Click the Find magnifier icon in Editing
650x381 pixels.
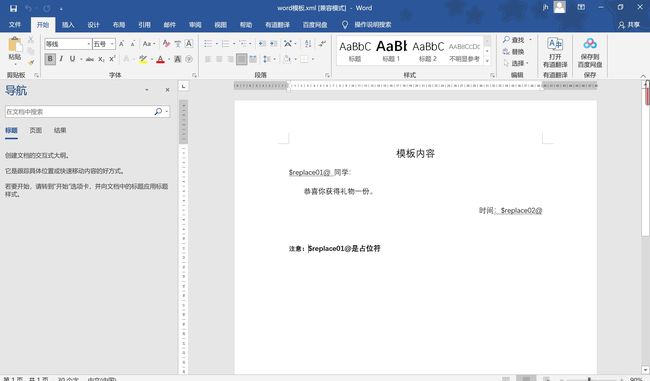(x=506, y=39)
